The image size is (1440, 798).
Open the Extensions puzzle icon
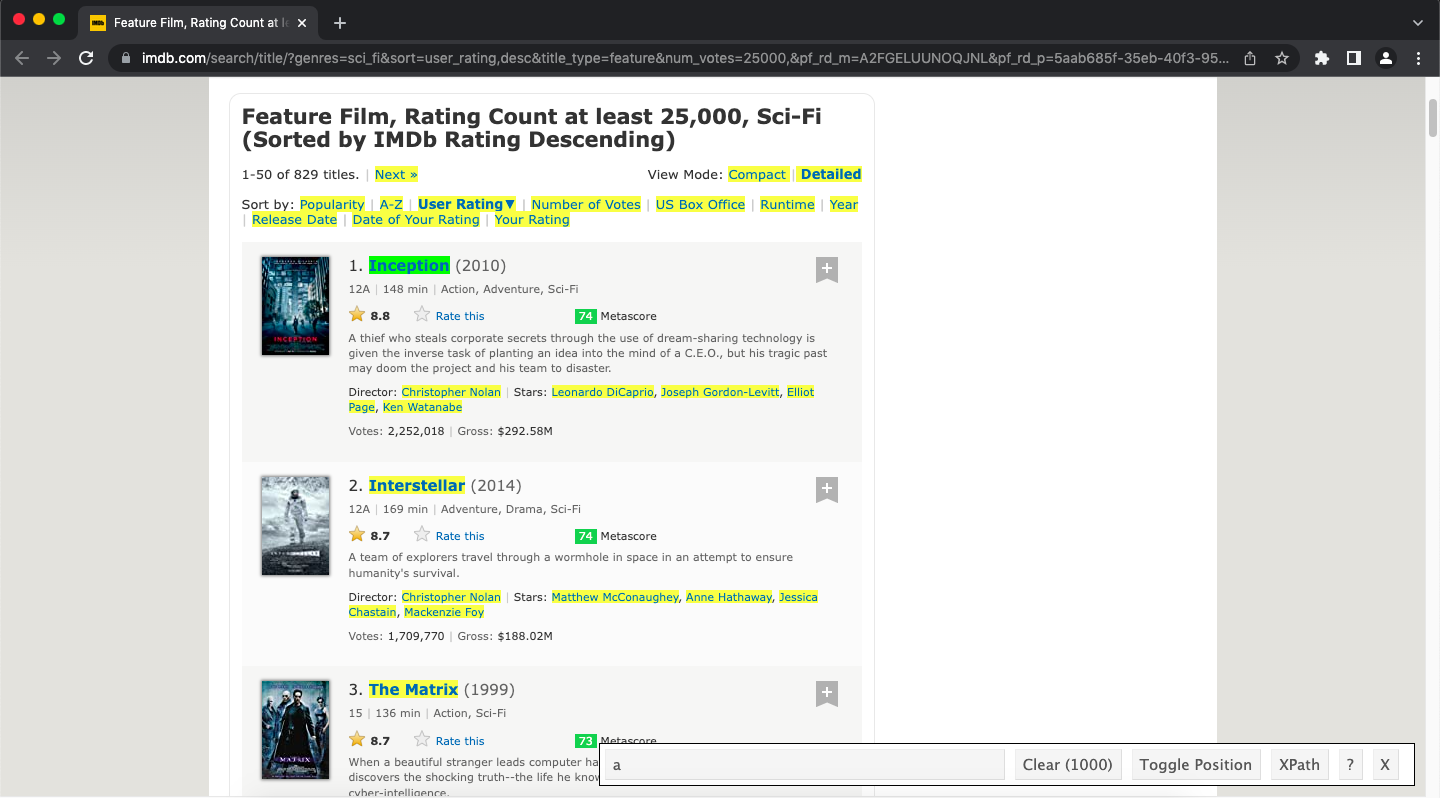coord(1322,58)
